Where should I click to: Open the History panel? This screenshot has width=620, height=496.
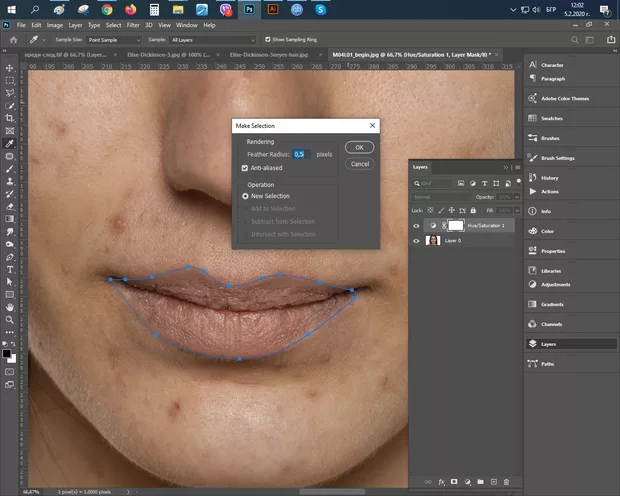coord(549,178)
